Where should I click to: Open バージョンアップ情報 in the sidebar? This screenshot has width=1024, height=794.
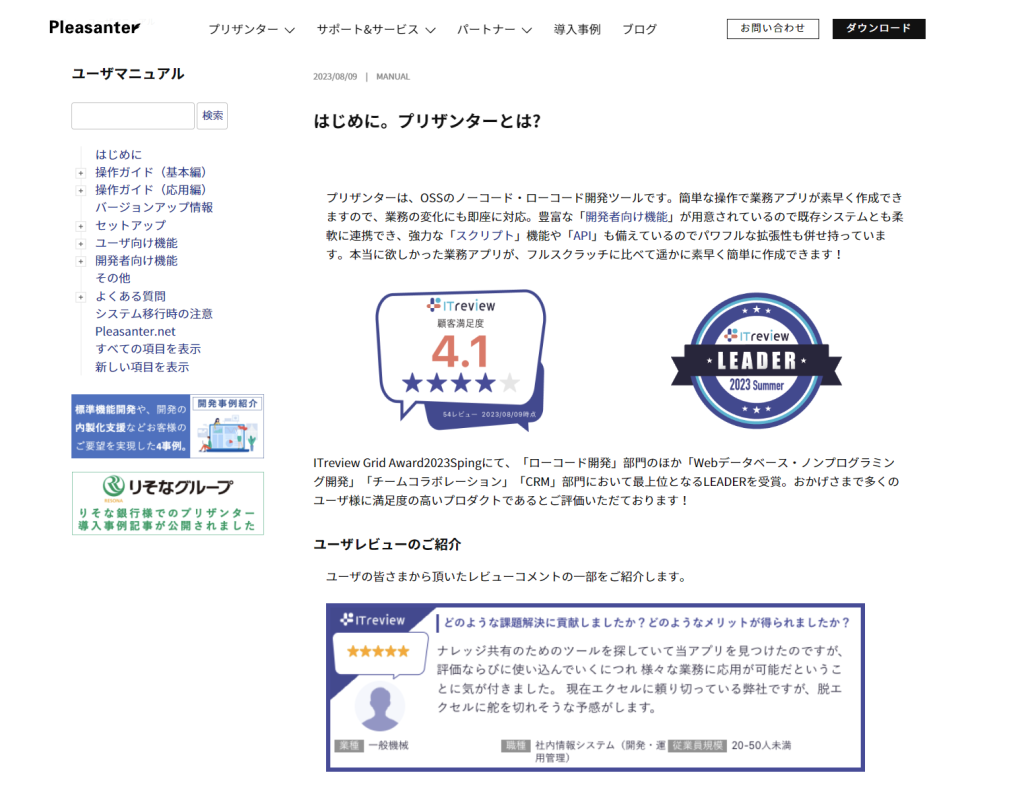click(x=154, y=208)
